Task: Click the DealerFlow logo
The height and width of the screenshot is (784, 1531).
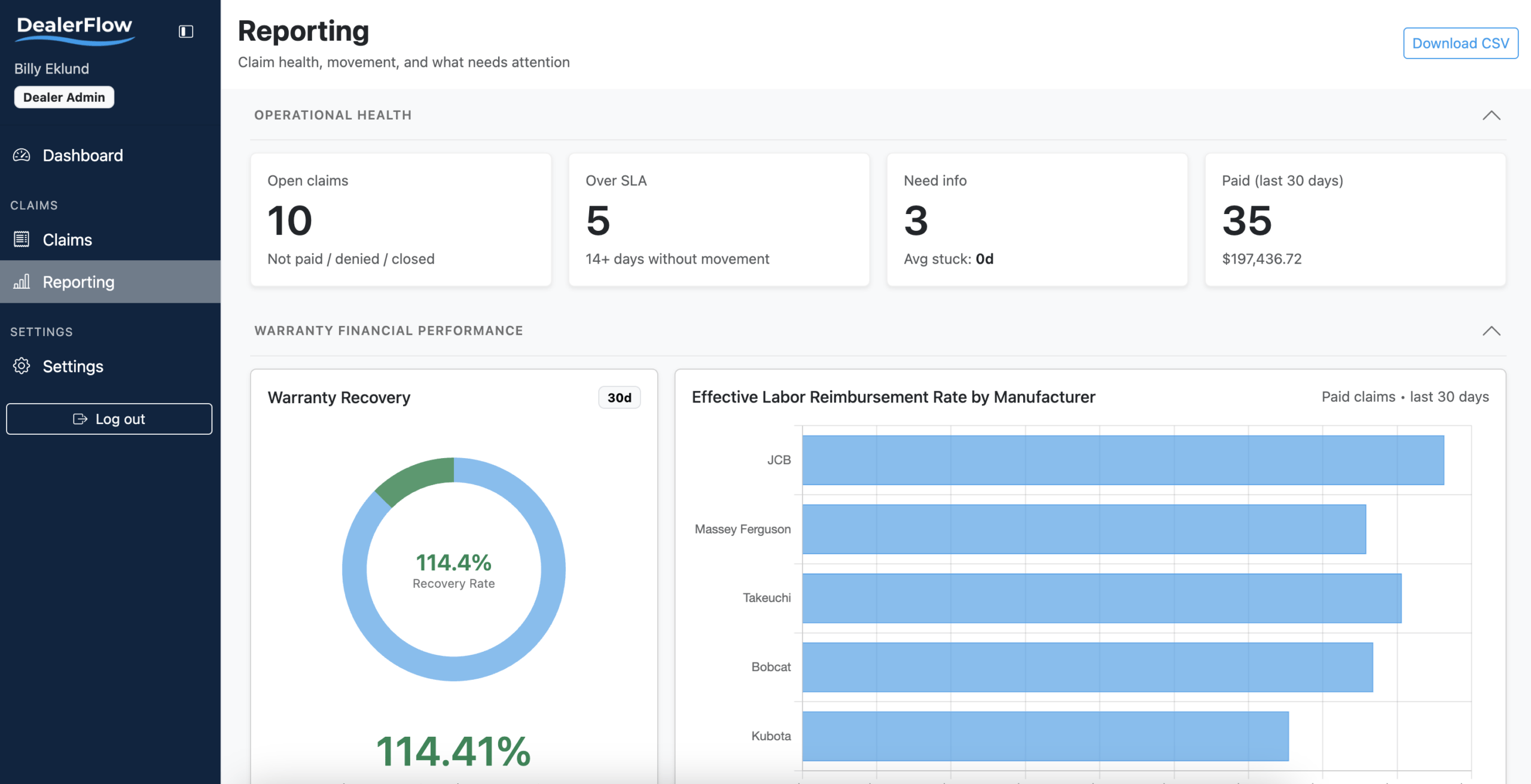Action: [75, 30]
